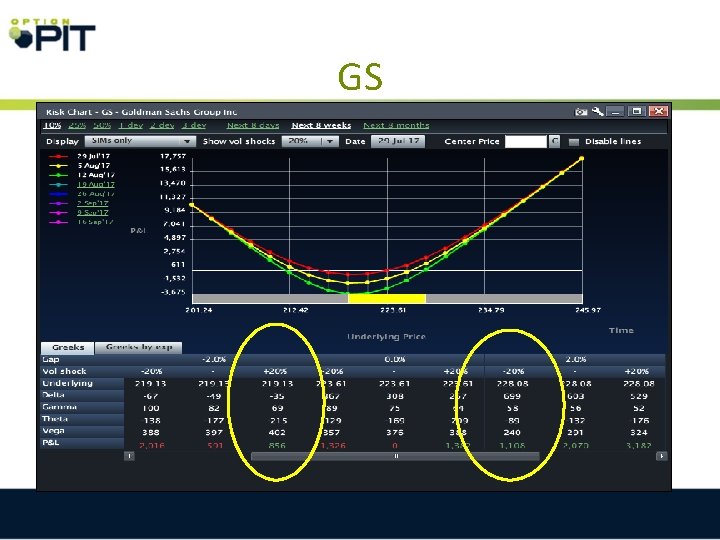
Task: Enable the Disable lines checkbox
Action: 574,142
